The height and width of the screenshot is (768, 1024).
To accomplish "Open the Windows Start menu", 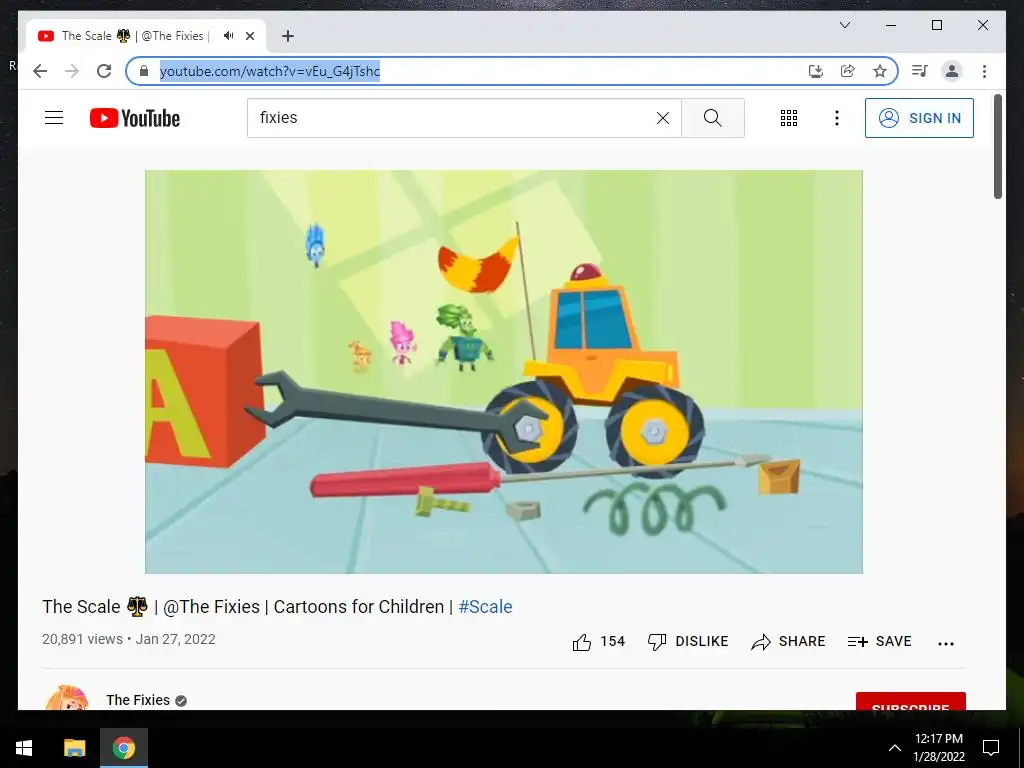I will pos(24,748).
